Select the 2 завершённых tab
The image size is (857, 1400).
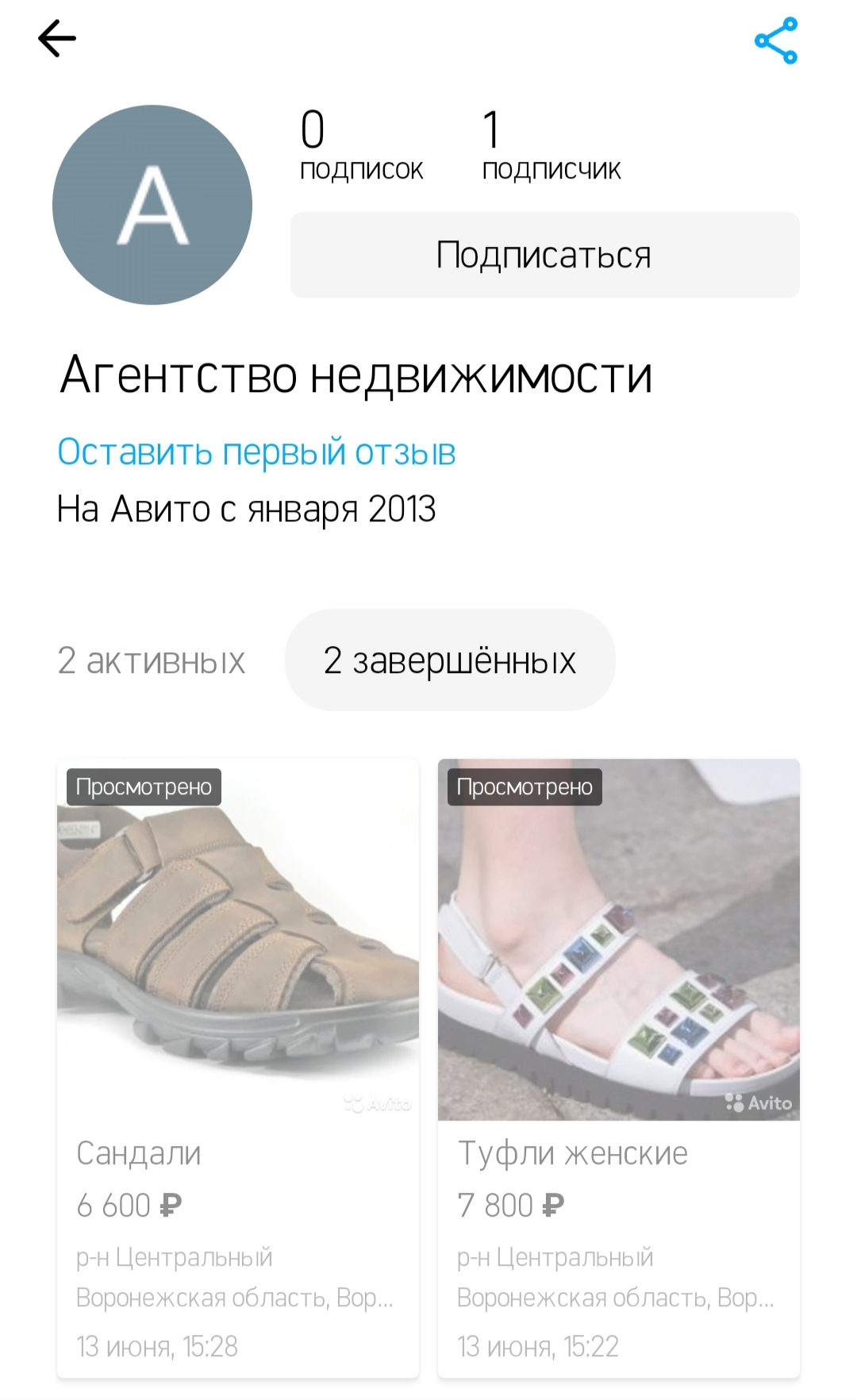point(450,660)
